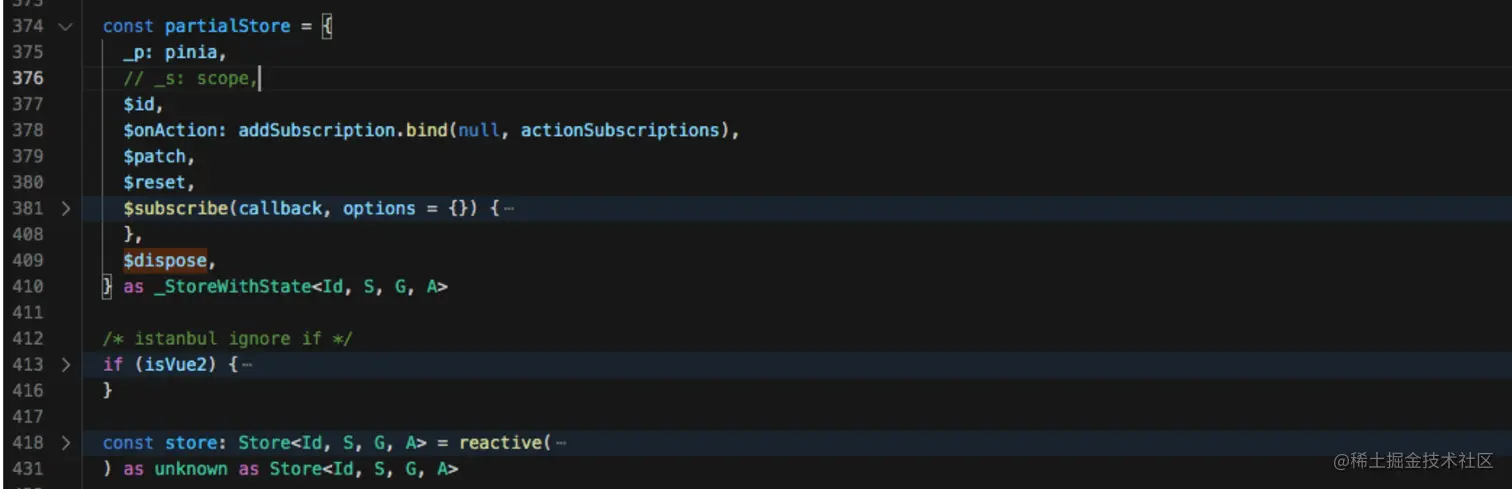Image resolution: width=1512 pixels, height=489 pixels.
Task: Click line number 376 in the gutter
Action: point(28,79)
